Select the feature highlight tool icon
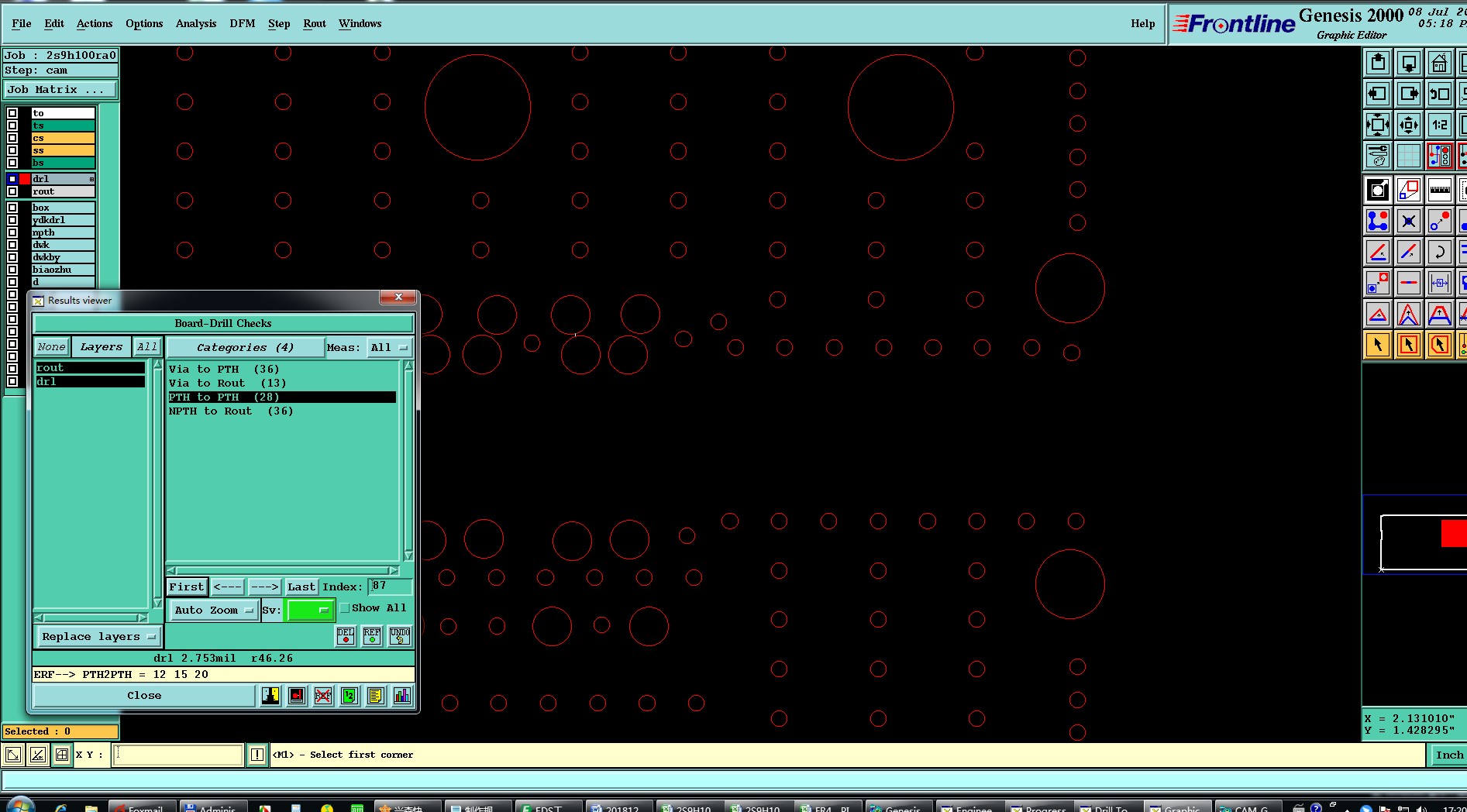The width and height of the screenshot is (1467, 812). (x=1378, y=189)
